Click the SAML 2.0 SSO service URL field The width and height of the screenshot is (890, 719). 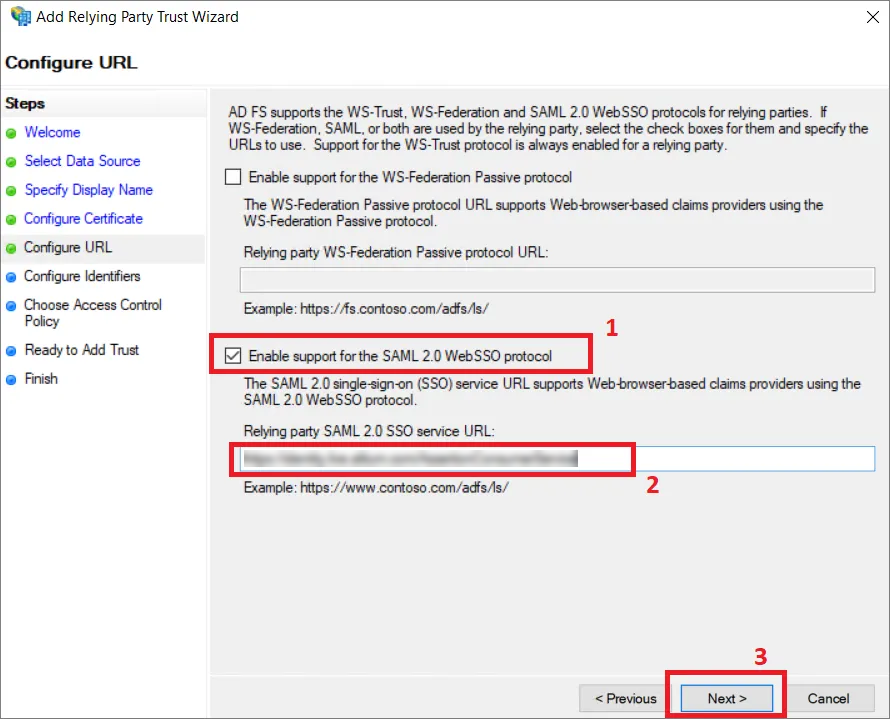557,459
